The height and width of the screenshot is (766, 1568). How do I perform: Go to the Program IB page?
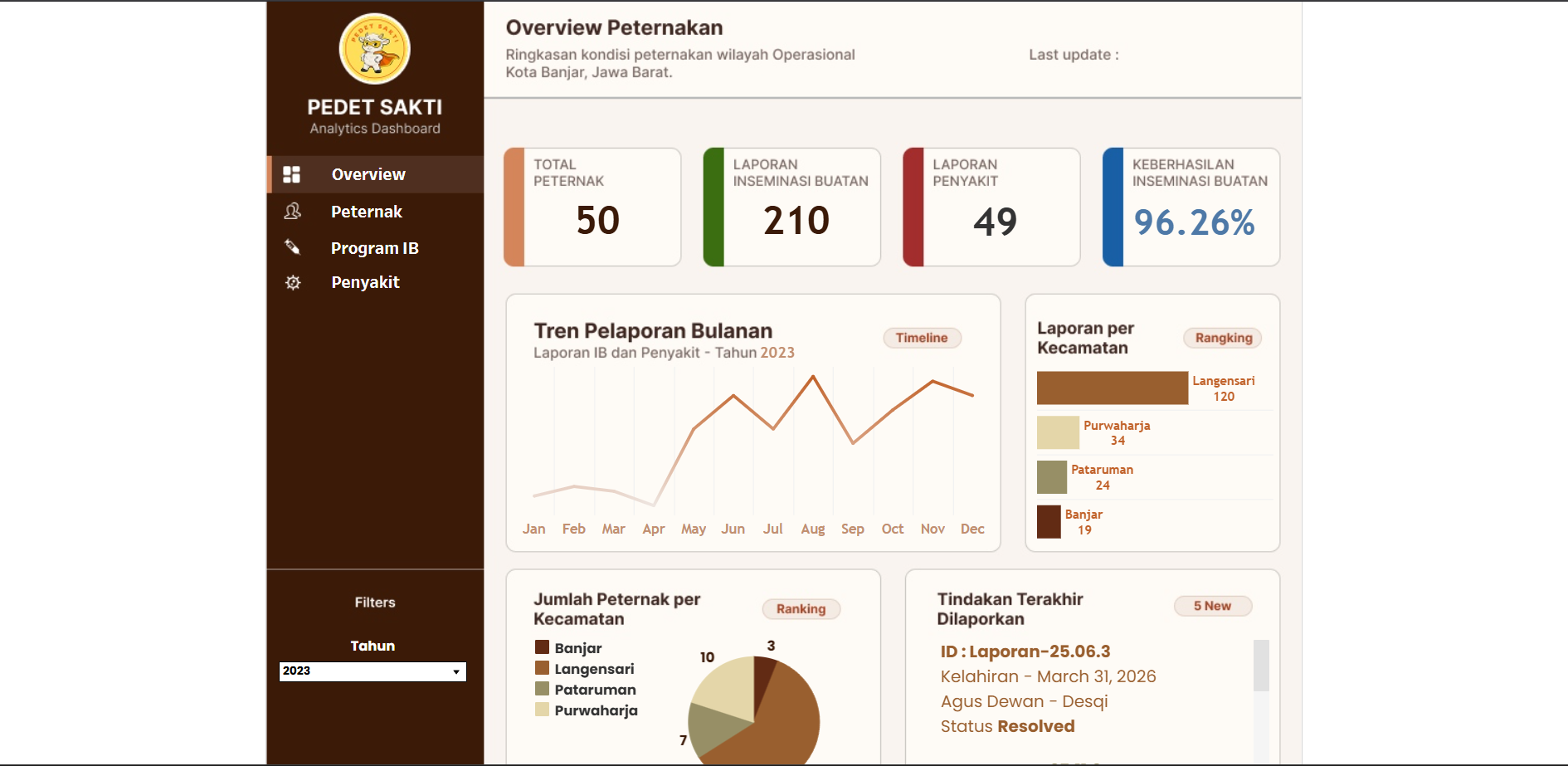(375, 247)
